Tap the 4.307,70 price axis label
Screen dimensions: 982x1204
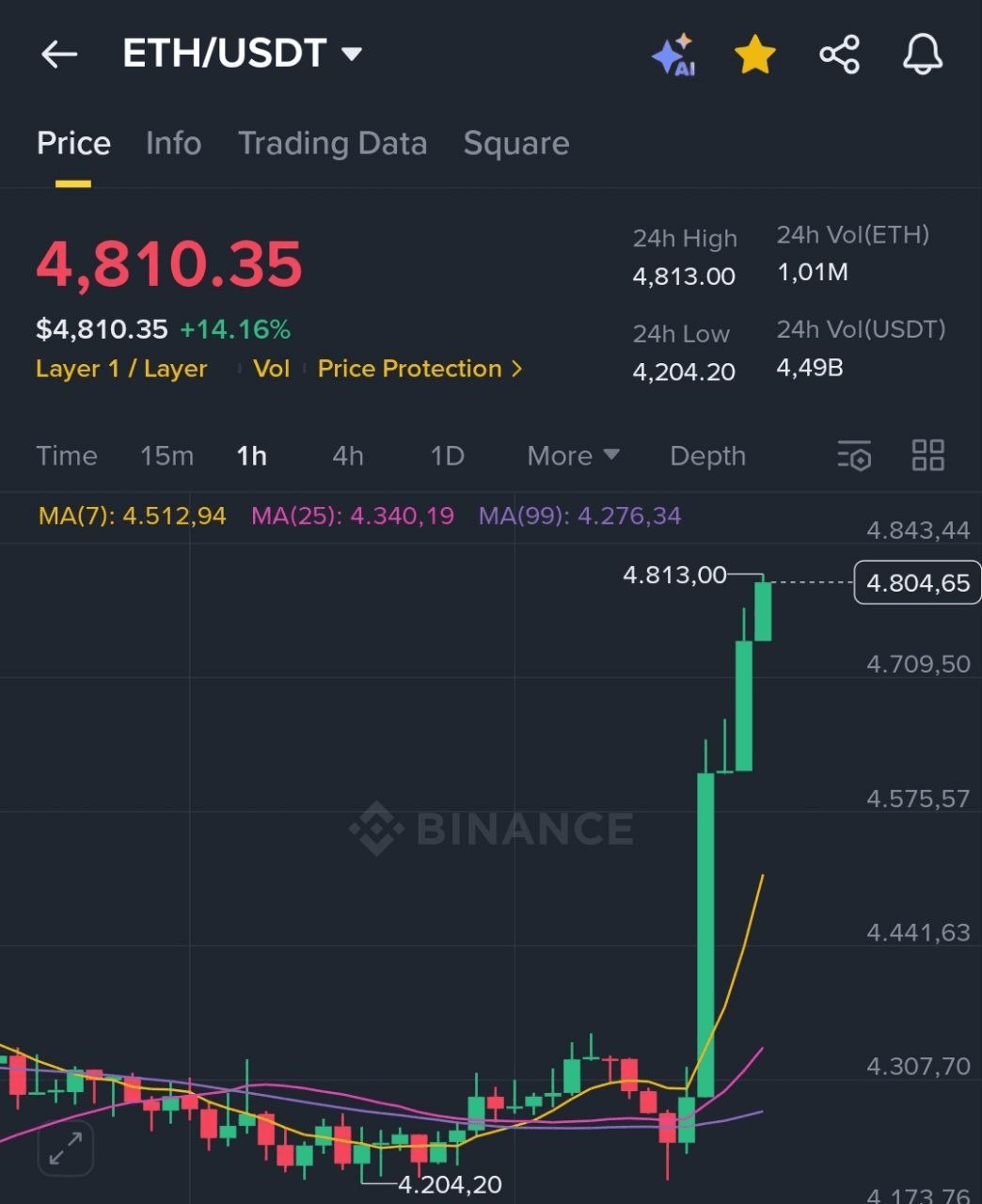pos(918,1066)
